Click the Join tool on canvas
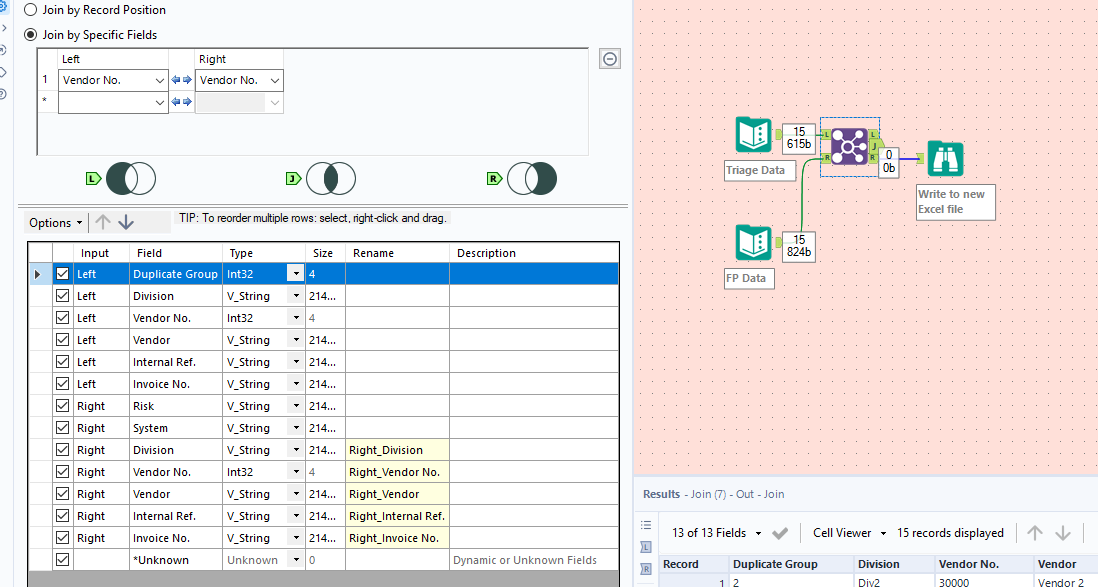Screen dimensions: 1098x587 point(849,148)
